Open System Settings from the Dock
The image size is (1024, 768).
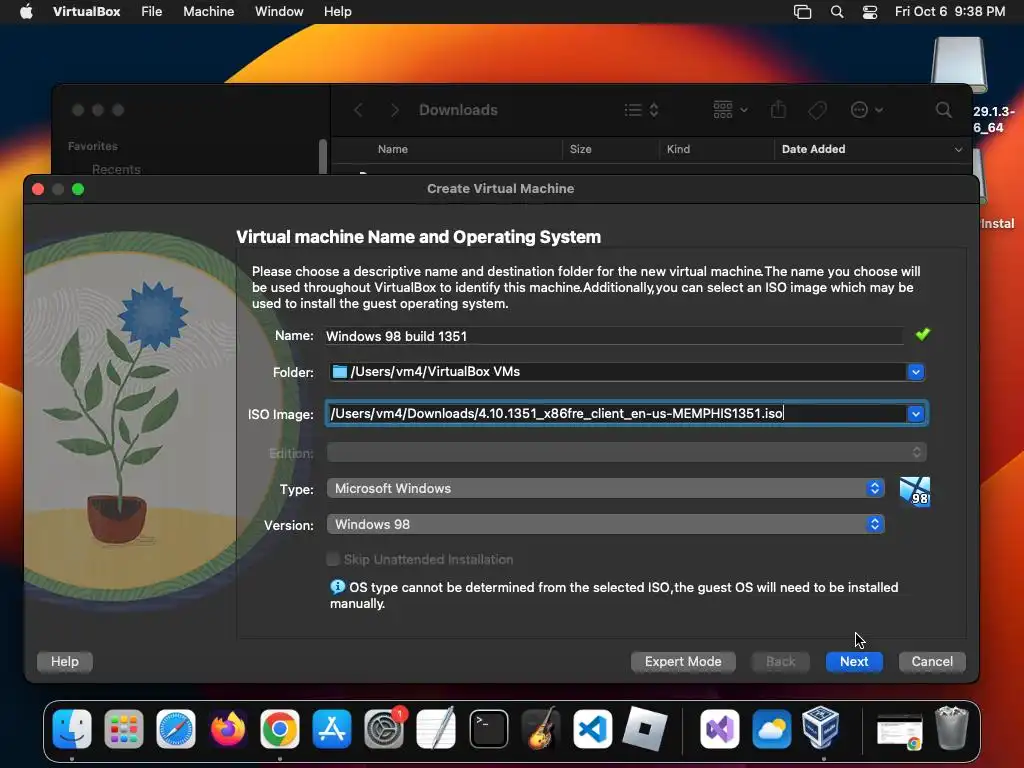[384, 729]
